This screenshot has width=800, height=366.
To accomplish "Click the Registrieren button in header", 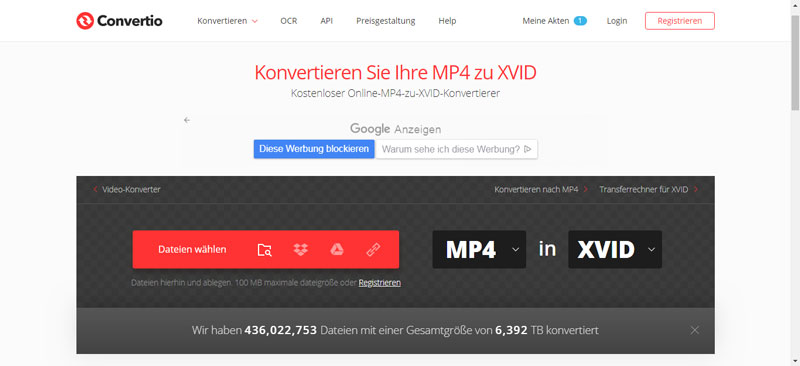I will click(680, 21).
